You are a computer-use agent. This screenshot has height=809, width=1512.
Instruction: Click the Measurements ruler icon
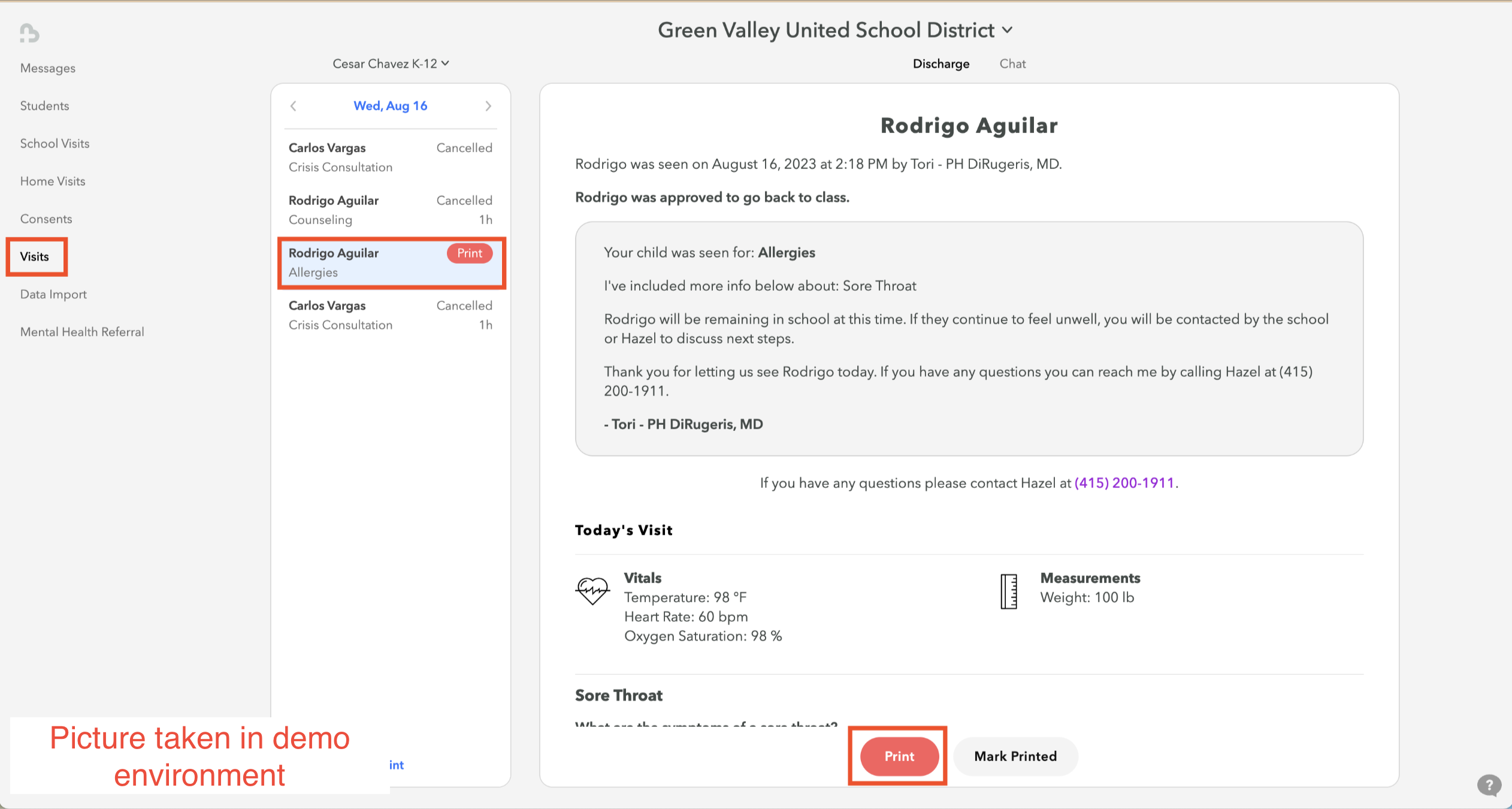point(1009,591)
